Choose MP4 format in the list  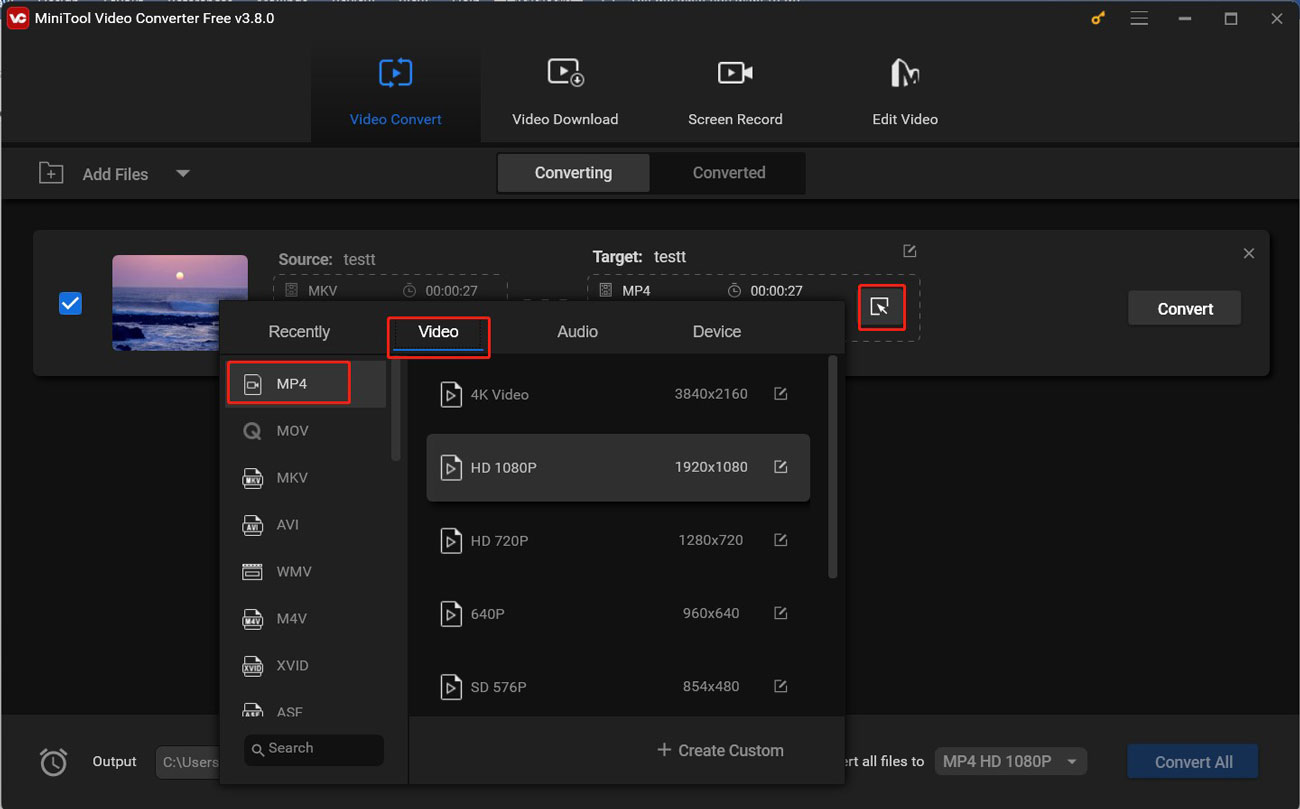305,384
